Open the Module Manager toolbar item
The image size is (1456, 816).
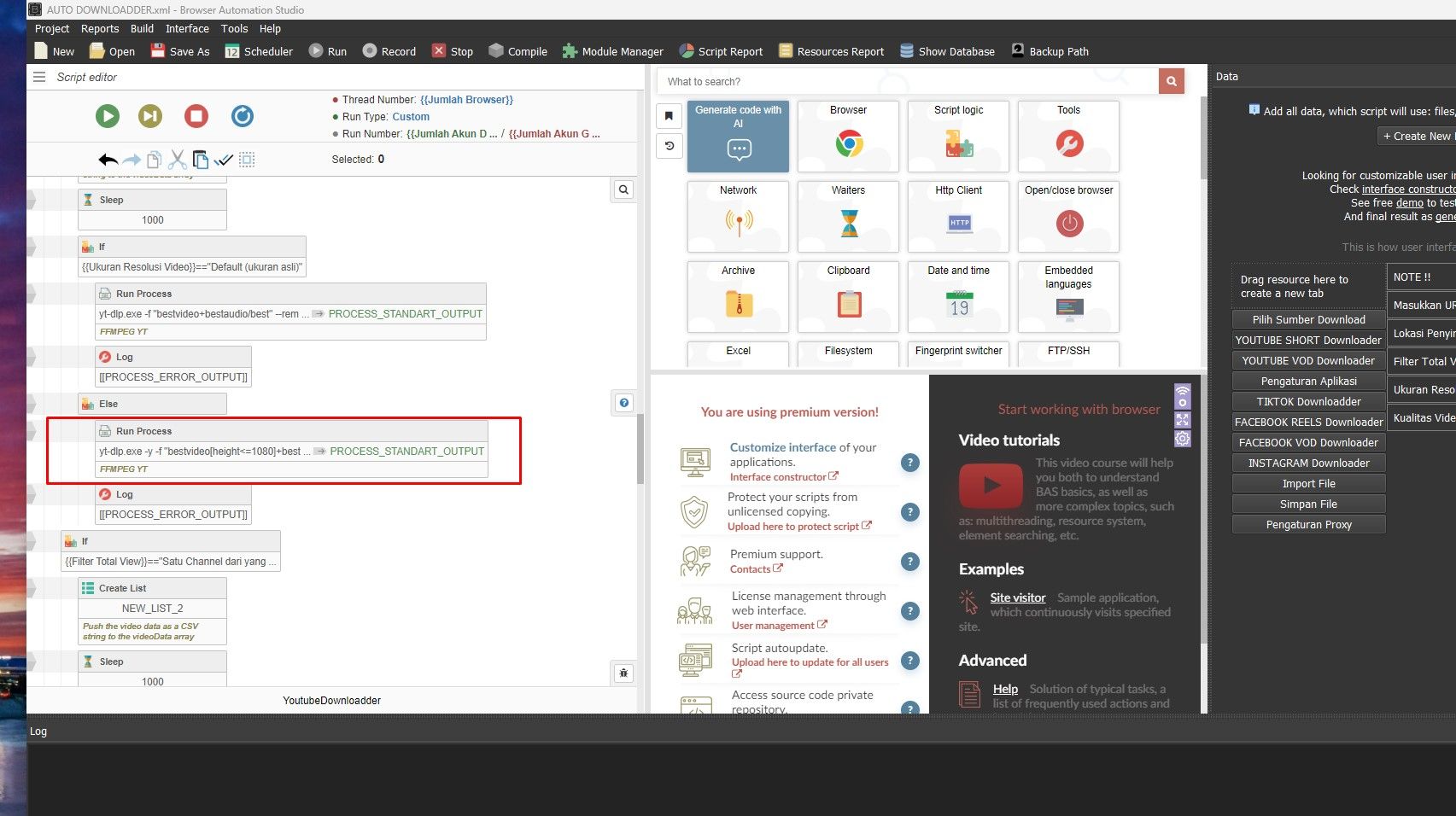pos(612,51)
